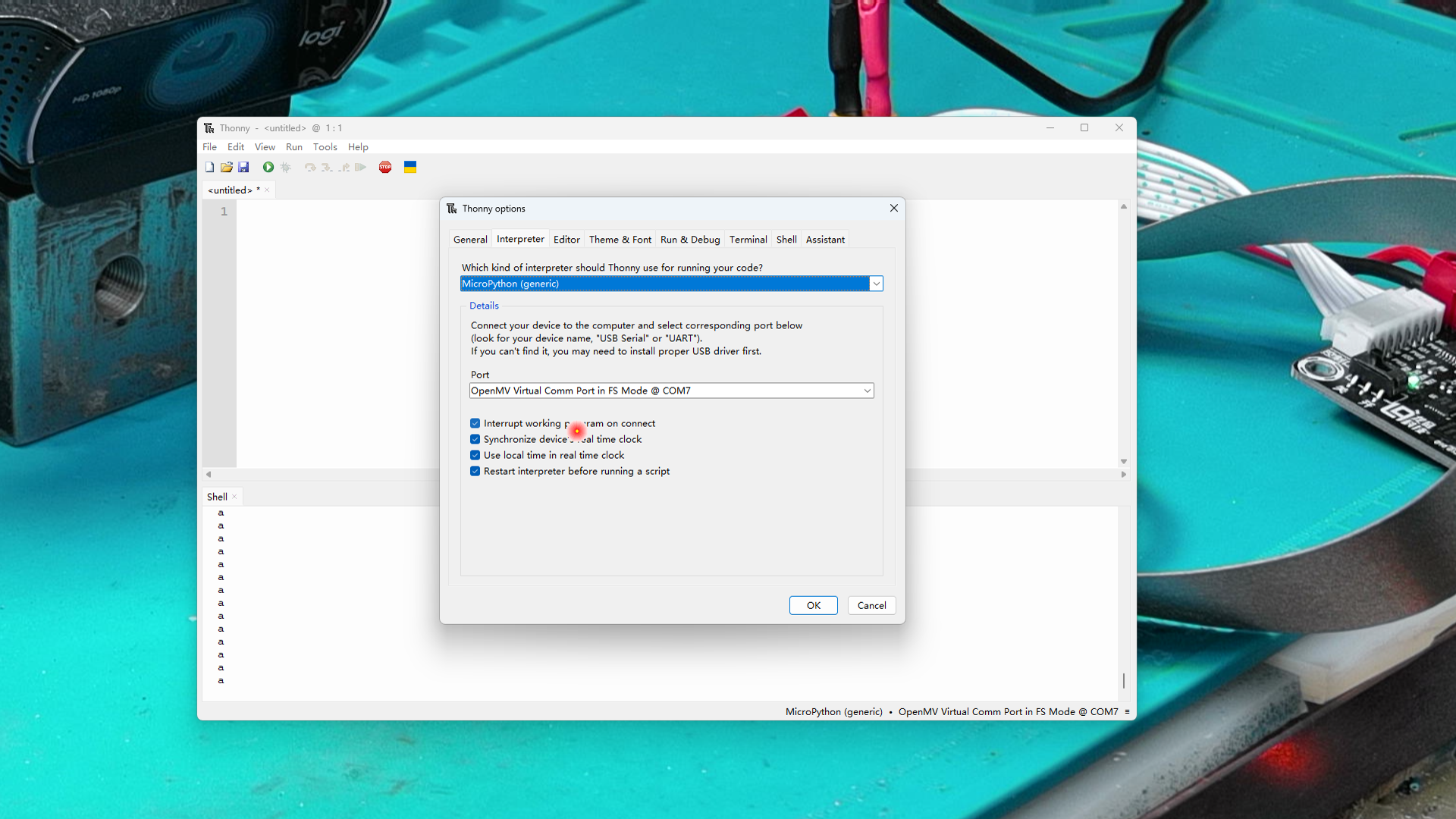Click the Open file folder icon
The height and width of the screenshot is (819, 1456).
point(226,167)
